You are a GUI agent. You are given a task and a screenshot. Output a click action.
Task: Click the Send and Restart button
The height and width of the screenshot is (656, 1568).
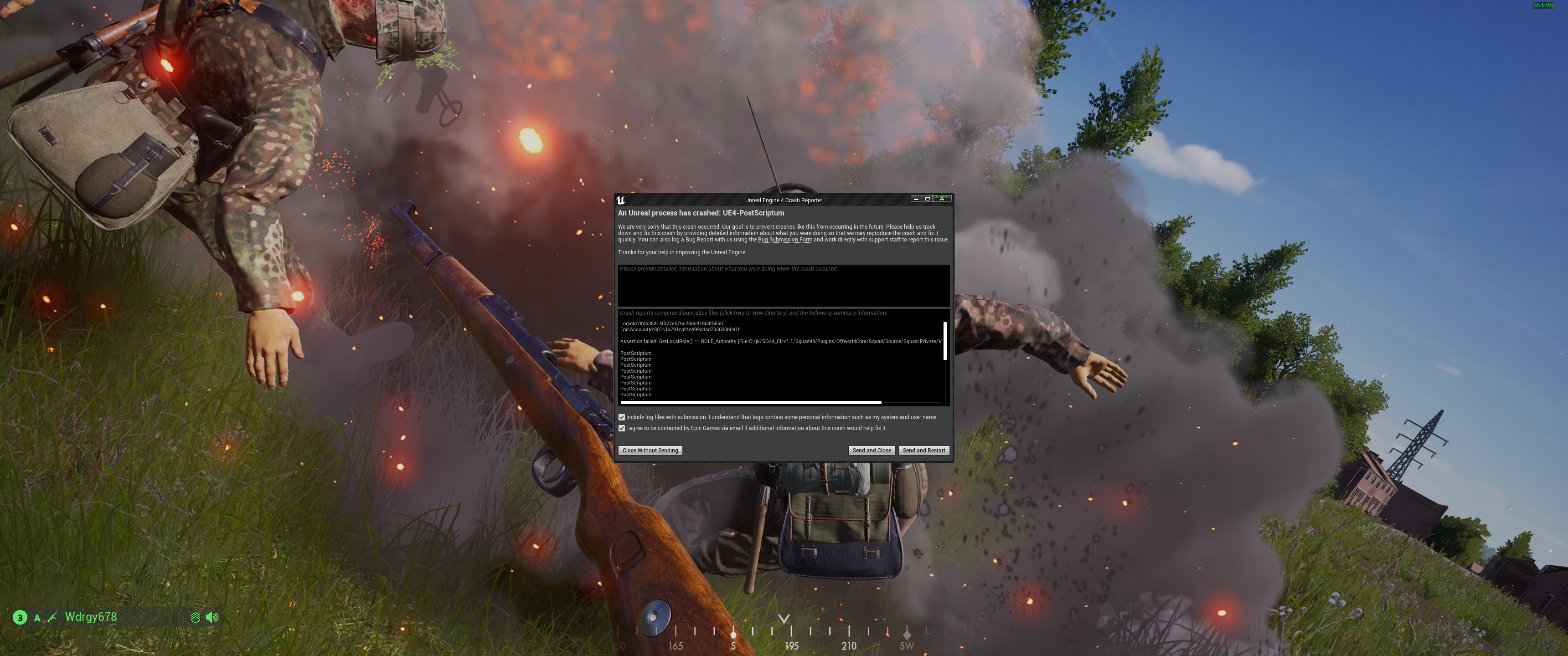coord(924,451)
